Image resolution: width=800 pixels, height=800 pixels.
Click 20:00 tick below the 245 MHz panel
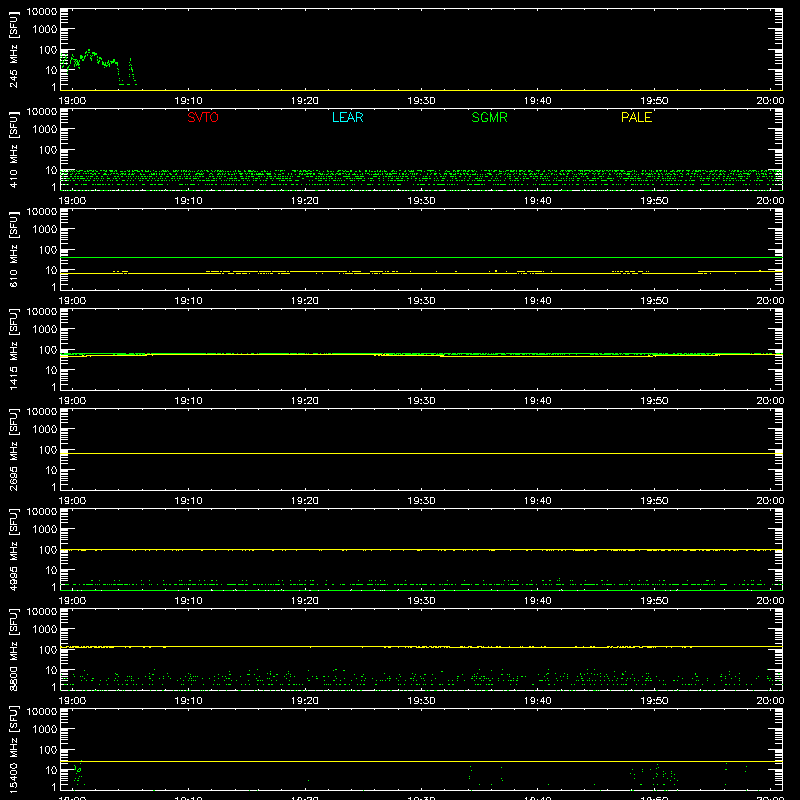[770, 101]
